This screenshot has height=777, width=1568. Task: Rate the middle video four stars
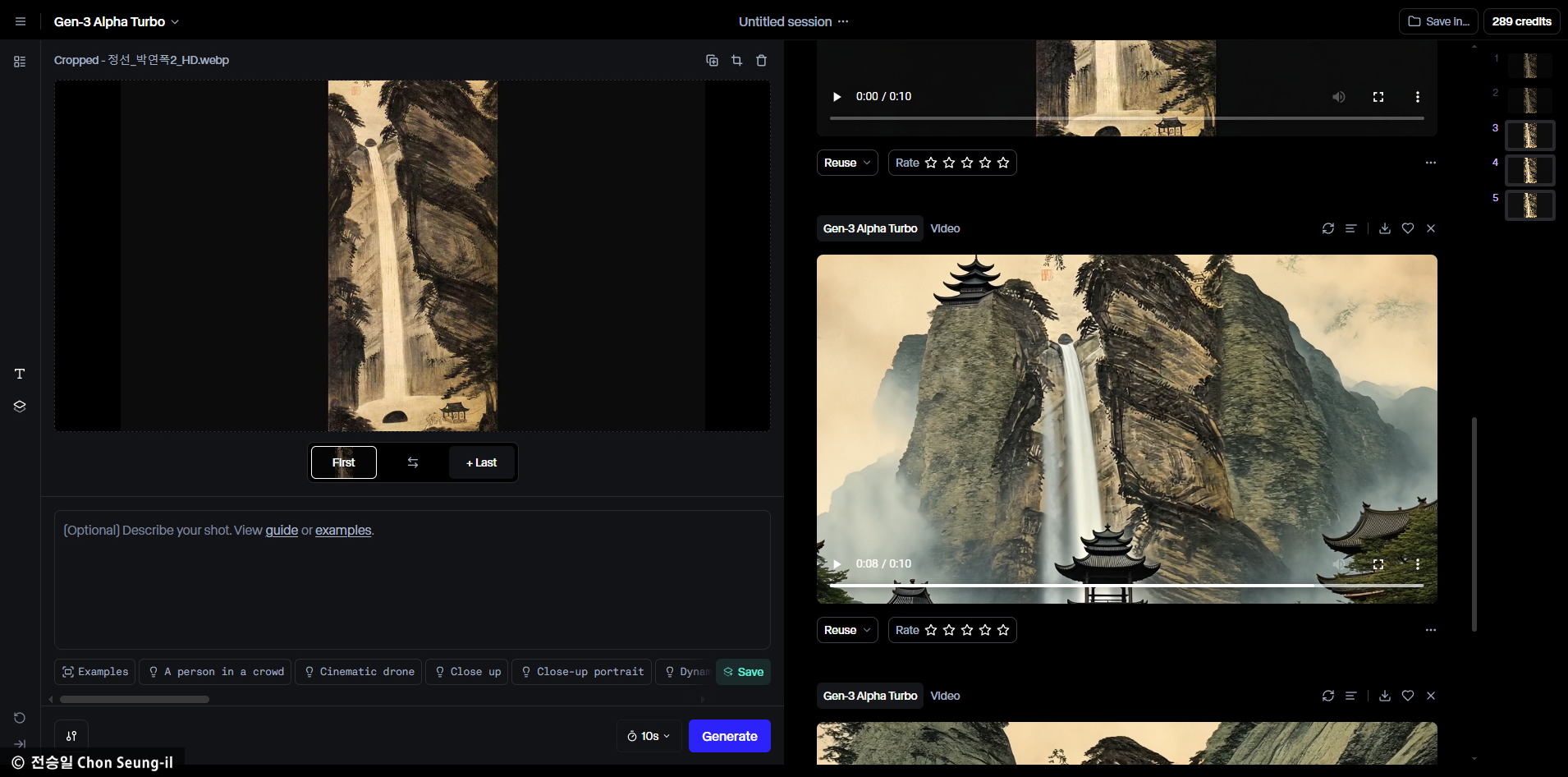[x=985, y=630]
